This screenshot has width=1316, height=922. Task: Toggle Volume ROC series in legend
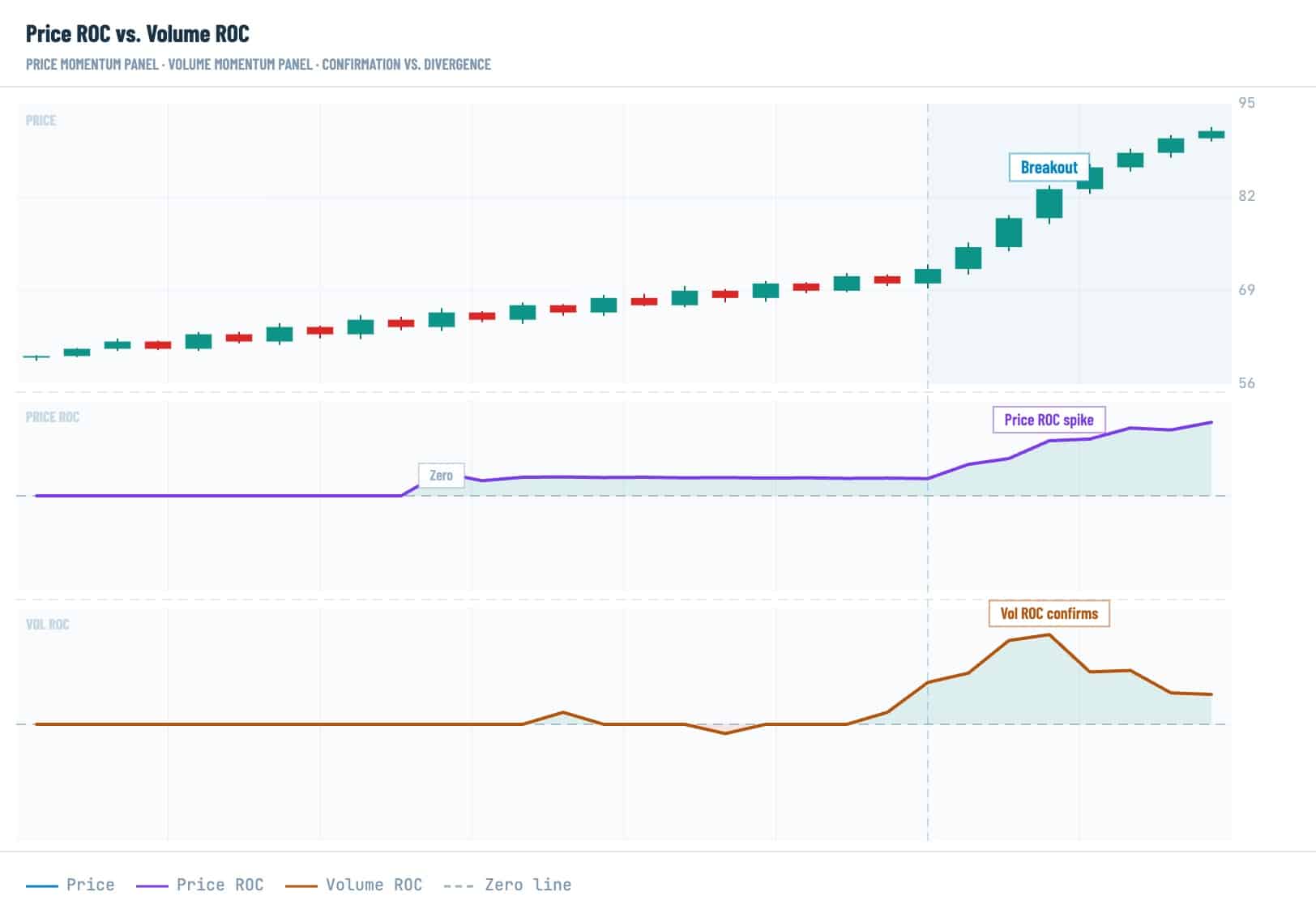tap(354, 885)
